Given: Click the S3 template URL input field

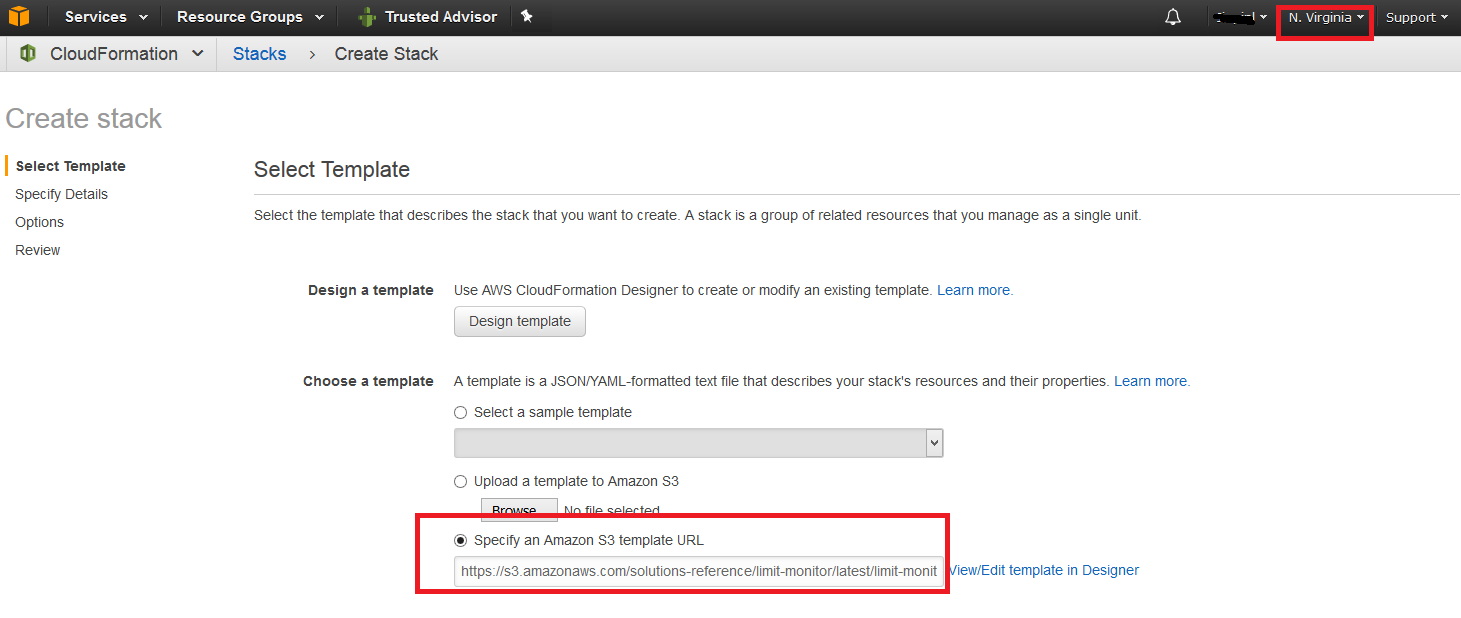Looking at the screenshot, I should pos(698,571).
